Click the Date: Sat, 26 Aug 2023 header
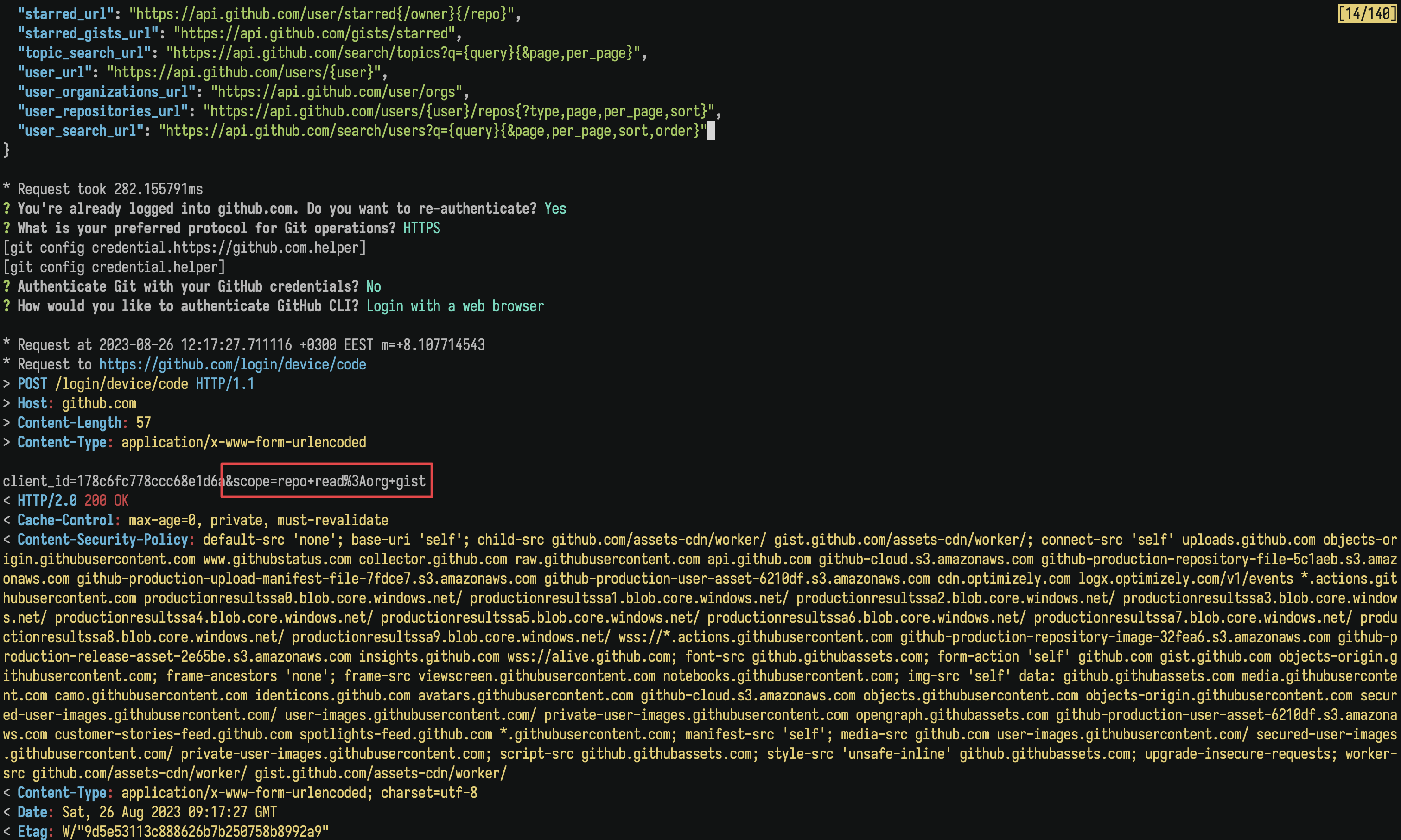This screenshot has width=1401, height=840. pos(140,812)
